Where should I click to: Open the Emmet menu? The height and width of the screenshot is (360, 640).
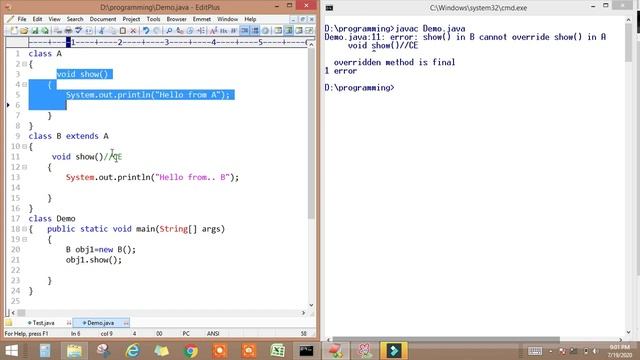point(202,19)
